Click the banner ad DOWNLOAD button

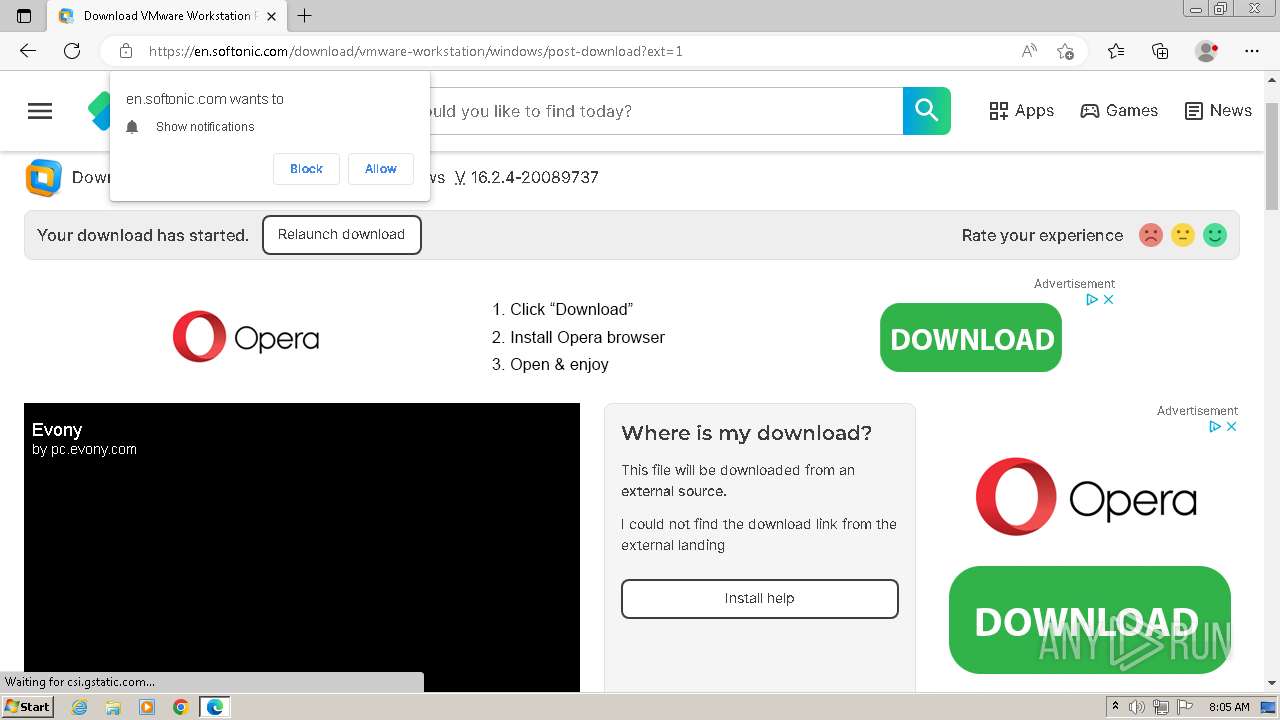coord(971,338)
